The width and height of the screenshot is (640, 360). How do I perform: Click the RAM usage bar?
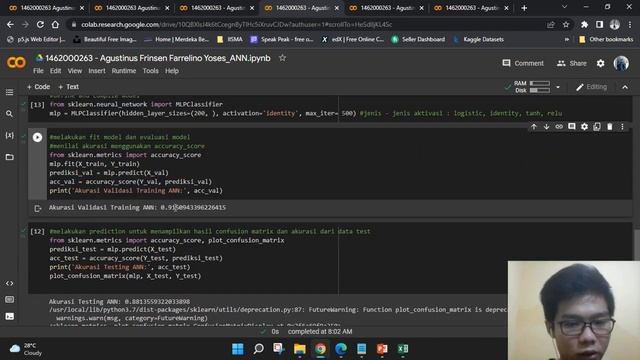click(x=540, y=83)
